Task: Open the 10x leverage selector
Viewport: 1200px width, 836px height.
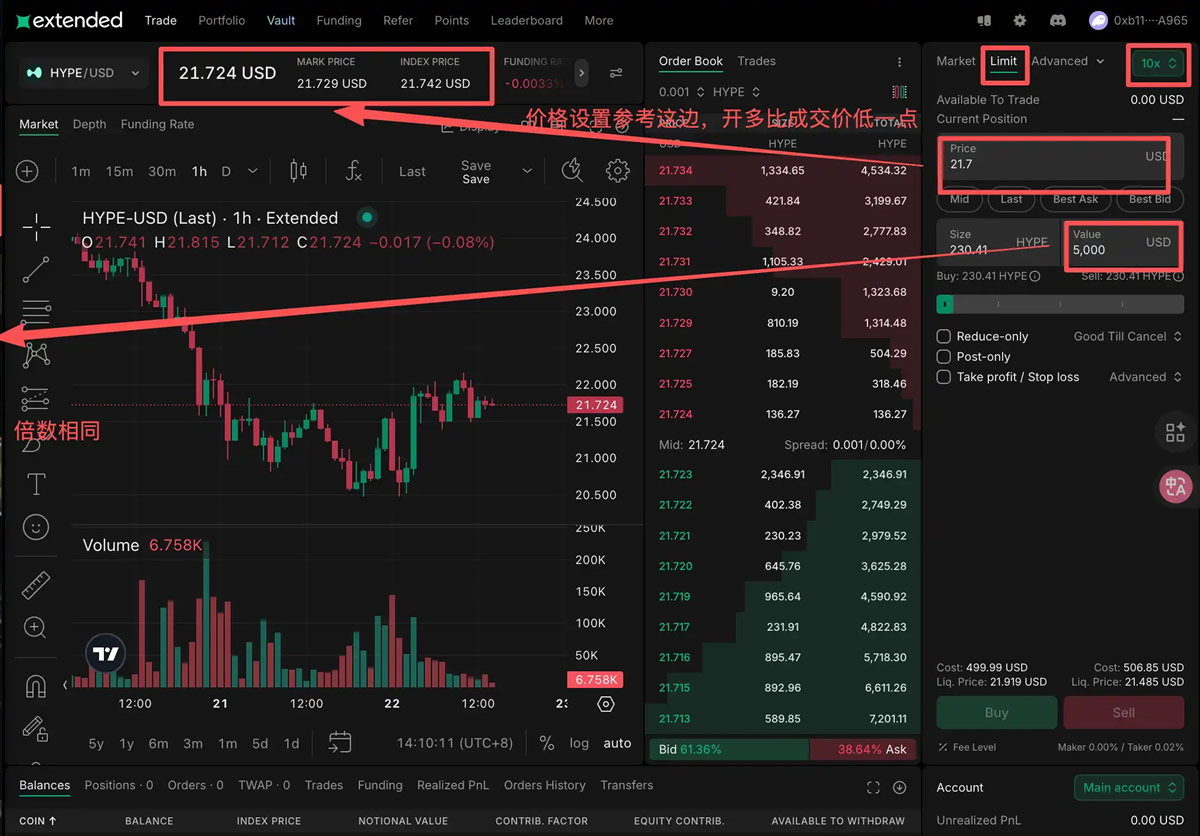Action: (1159, 63)
